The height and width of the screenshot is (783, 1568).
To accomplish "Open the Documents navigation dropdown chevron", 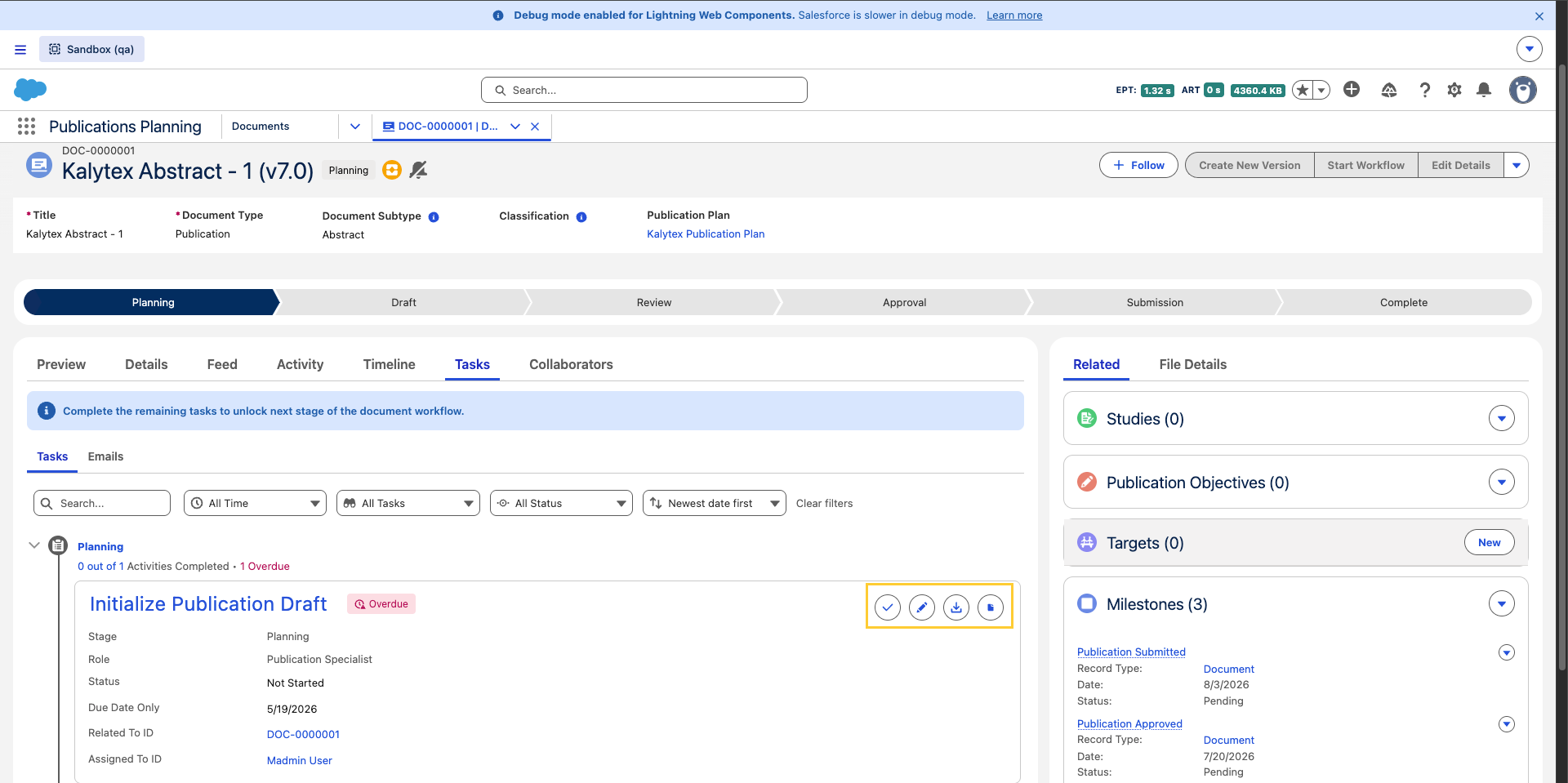I will click(x=355, y=127).
